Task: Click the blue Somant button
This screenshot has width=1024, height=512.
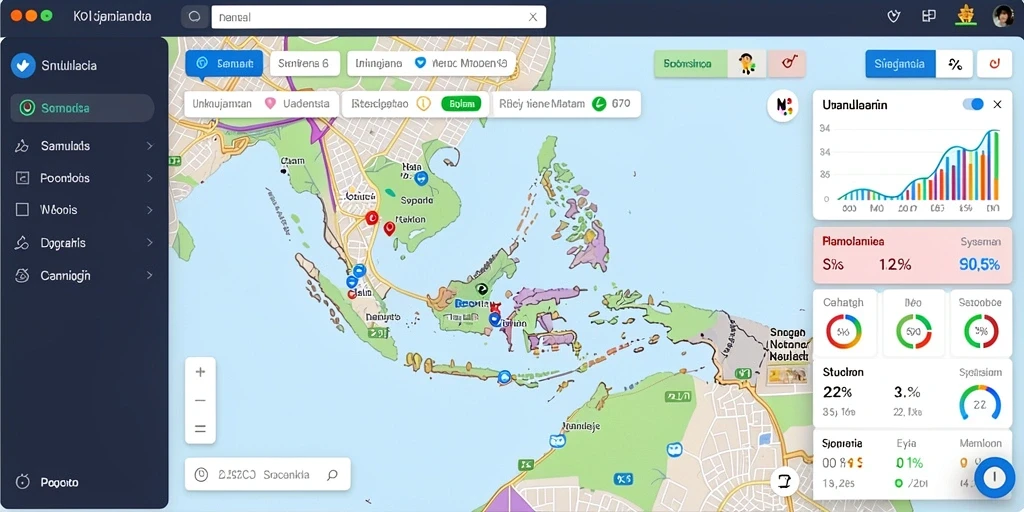Action: 224,64
